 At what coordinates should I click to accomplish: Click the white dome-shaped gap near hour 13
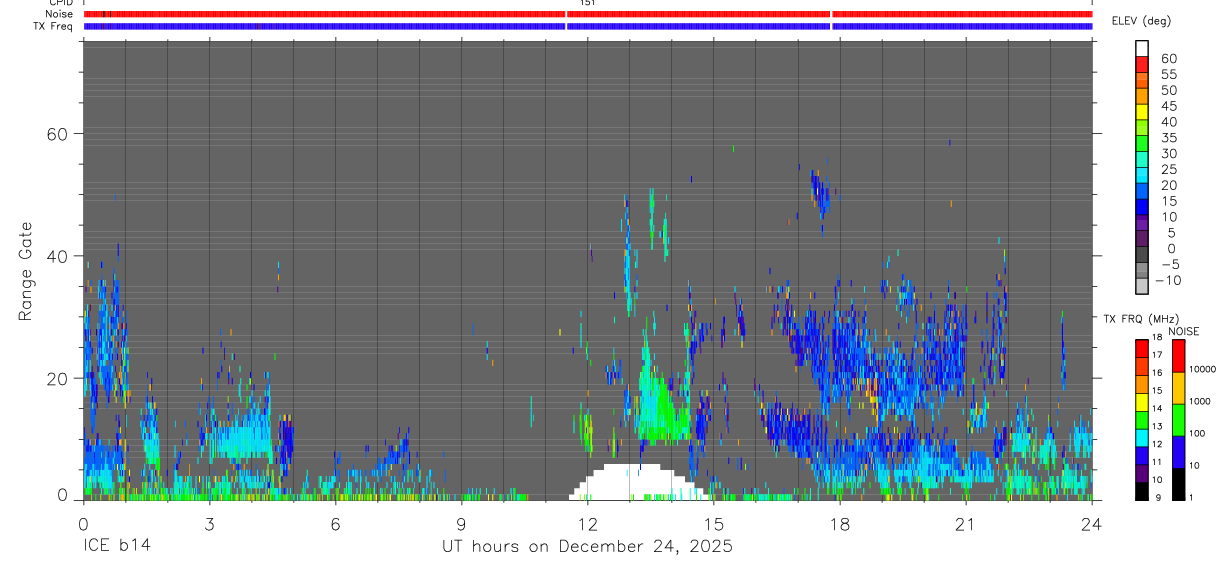coord(640,483)
